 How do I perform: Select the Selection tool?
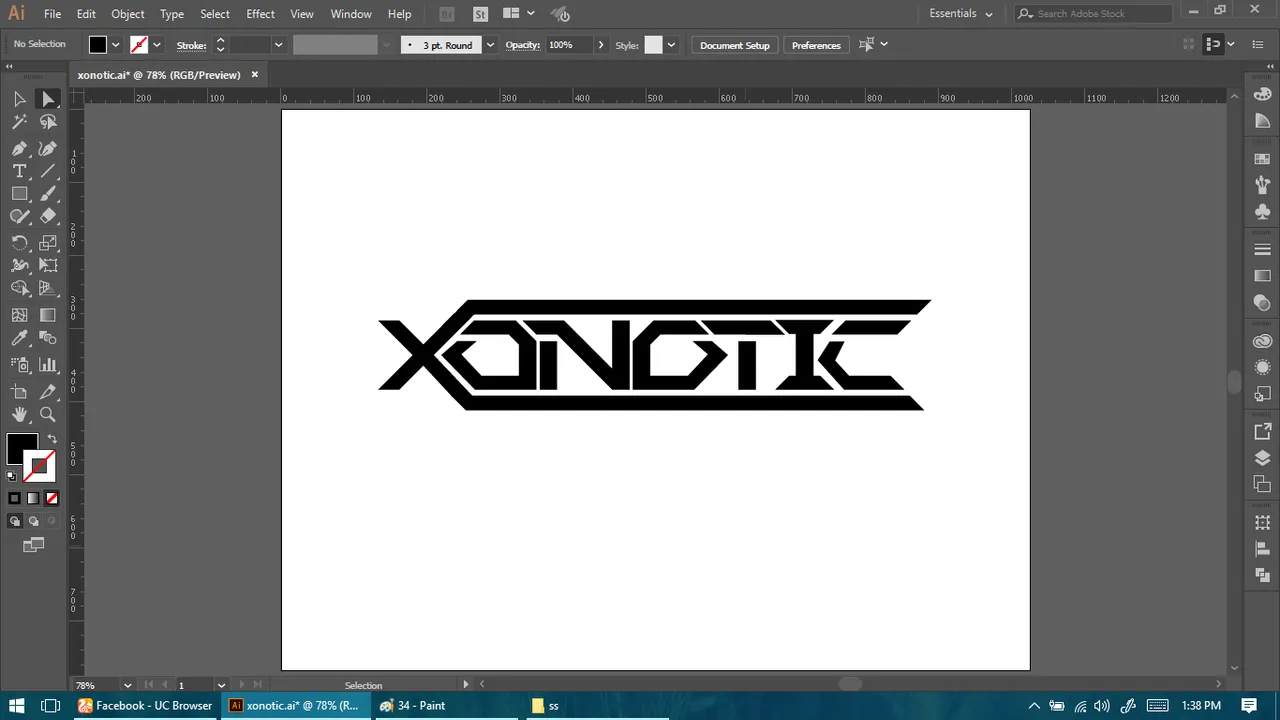pyautogui.click(x=19, y=98)
